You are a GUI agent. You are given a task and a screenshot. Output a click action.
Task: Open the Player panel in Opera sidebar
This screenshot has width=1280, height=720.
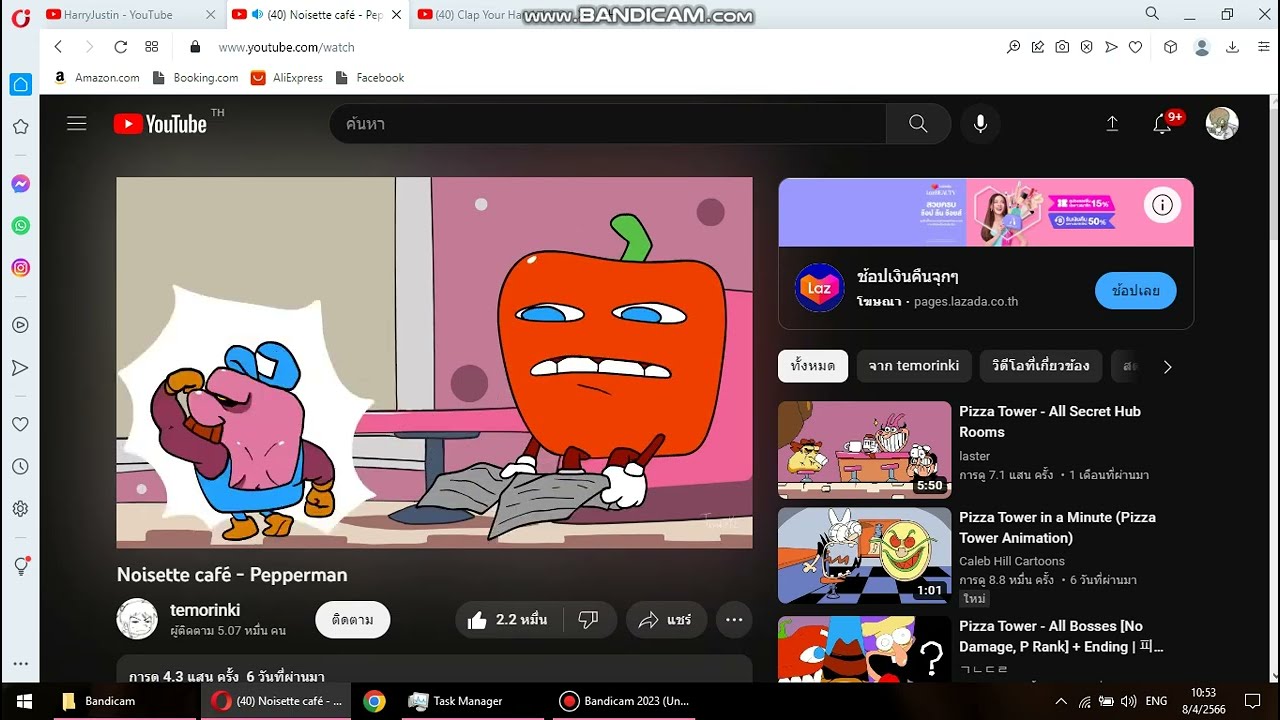point(20,325)
